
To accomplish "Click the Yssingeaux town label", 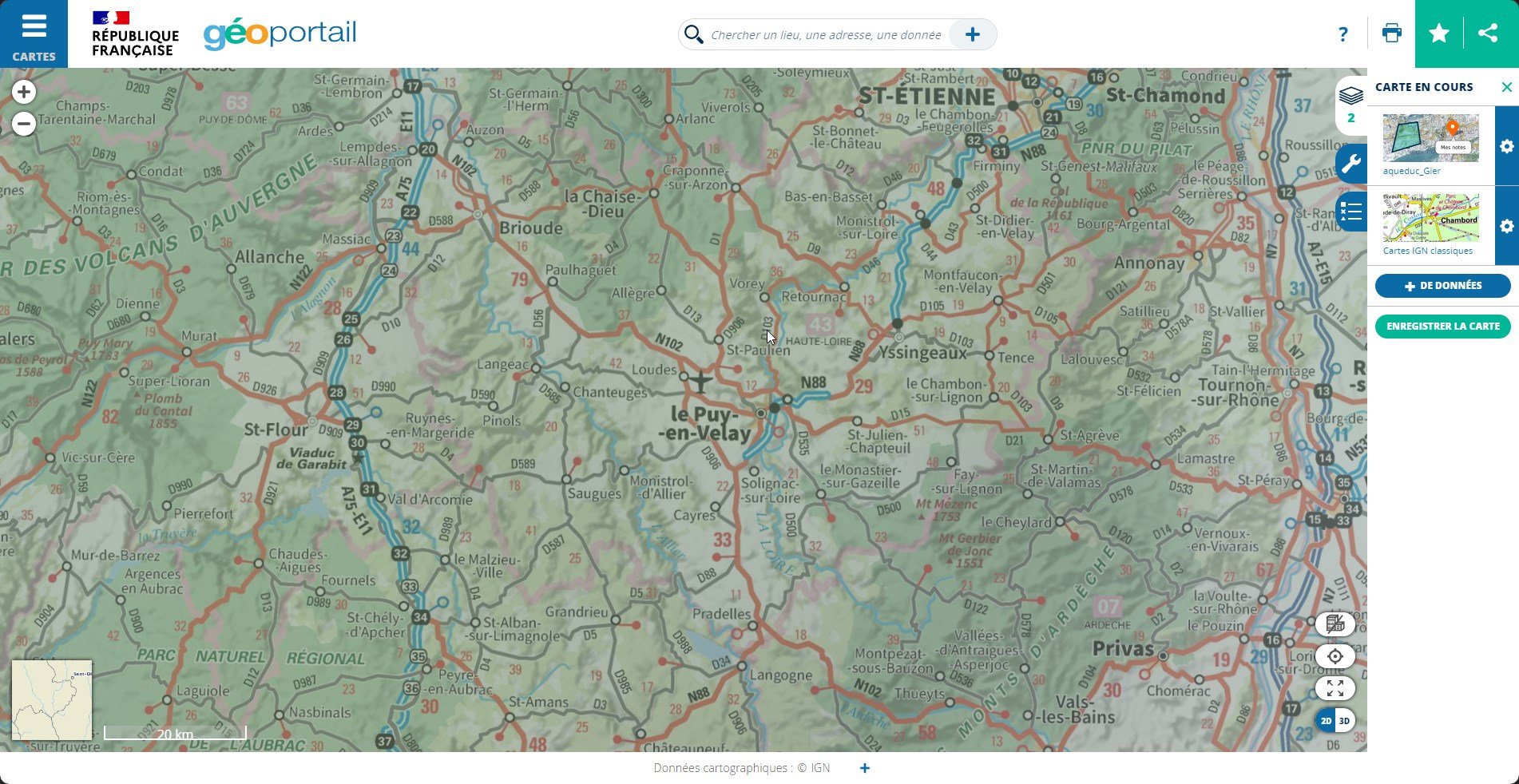I will pyautogui.click(x=922, y=353).
